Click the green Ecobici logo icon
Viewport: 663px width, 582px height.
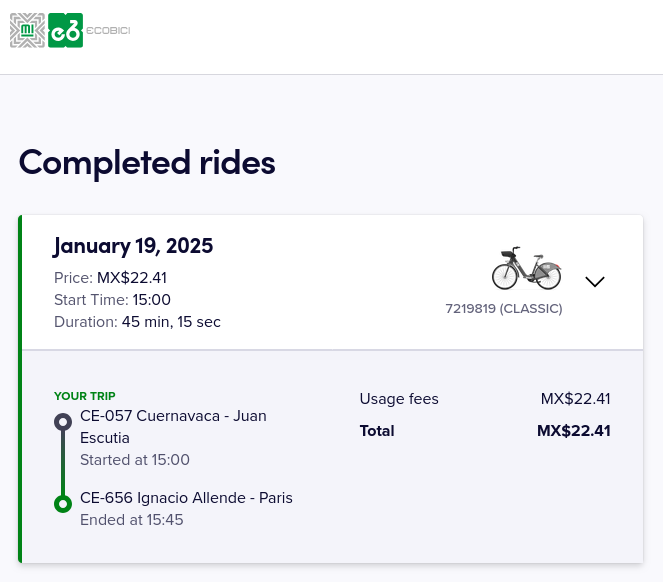pyautogui.click(x=65, y=31)
